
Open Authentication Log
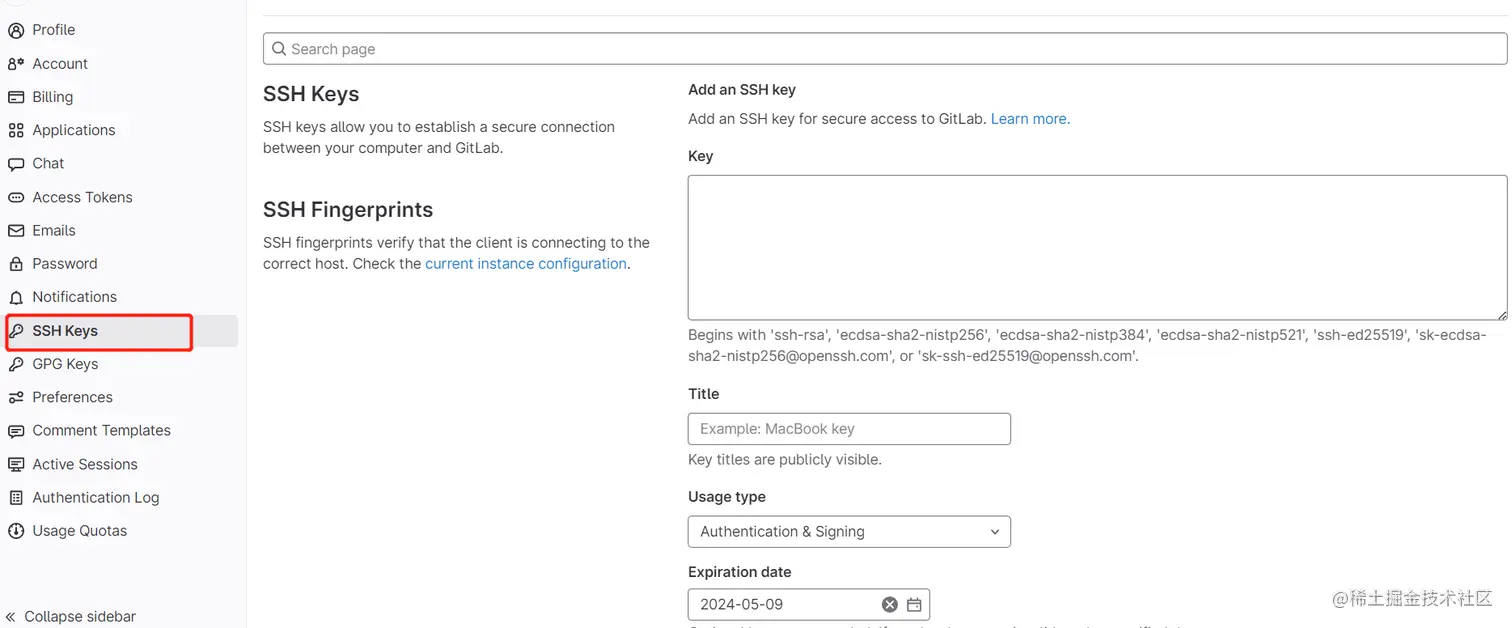(96, 497)
